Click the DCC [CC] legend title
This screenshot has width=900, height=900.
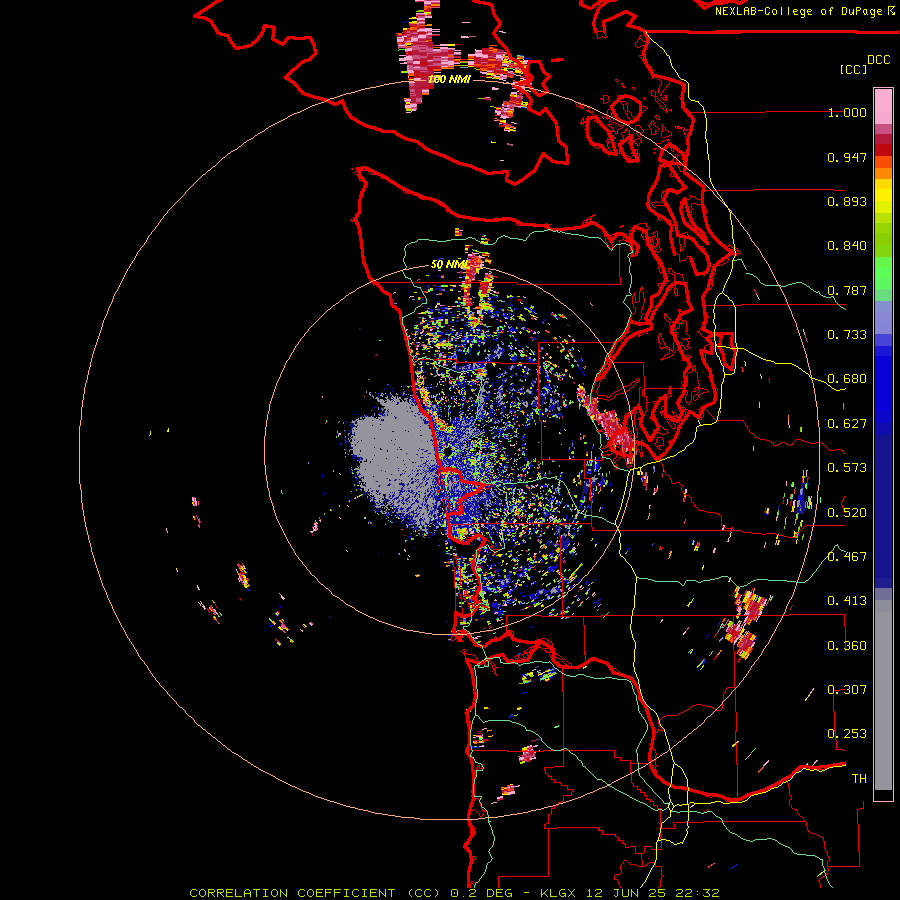(864, 64)
